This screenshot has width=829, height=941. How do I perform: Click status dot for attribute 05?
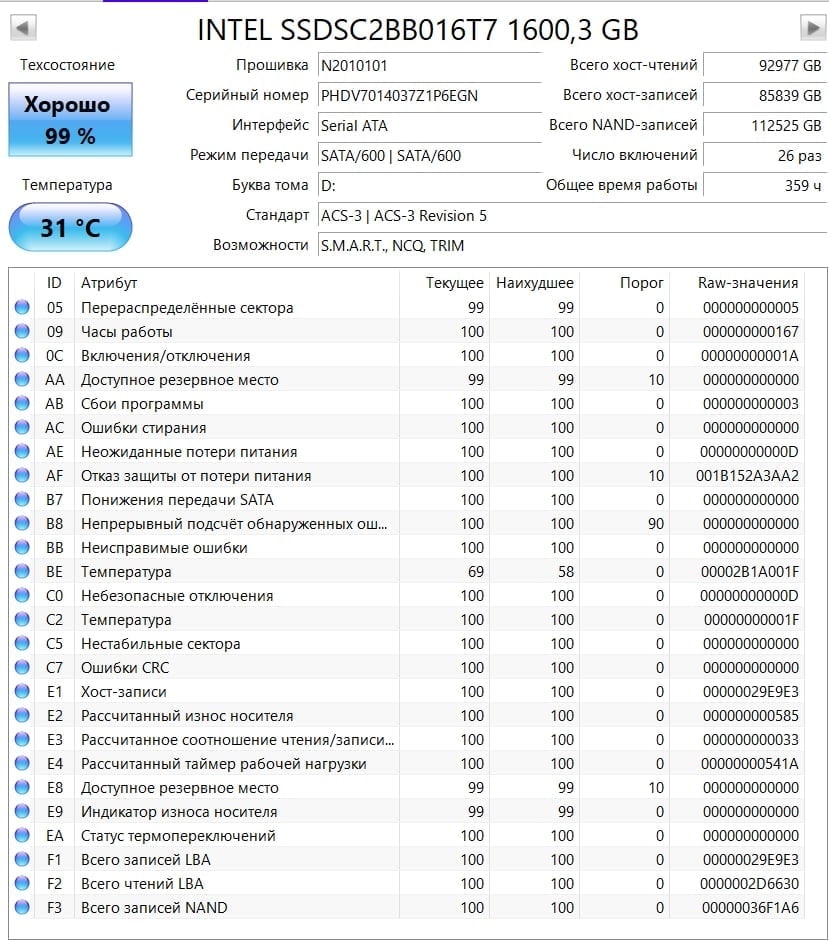coord(22,307)
